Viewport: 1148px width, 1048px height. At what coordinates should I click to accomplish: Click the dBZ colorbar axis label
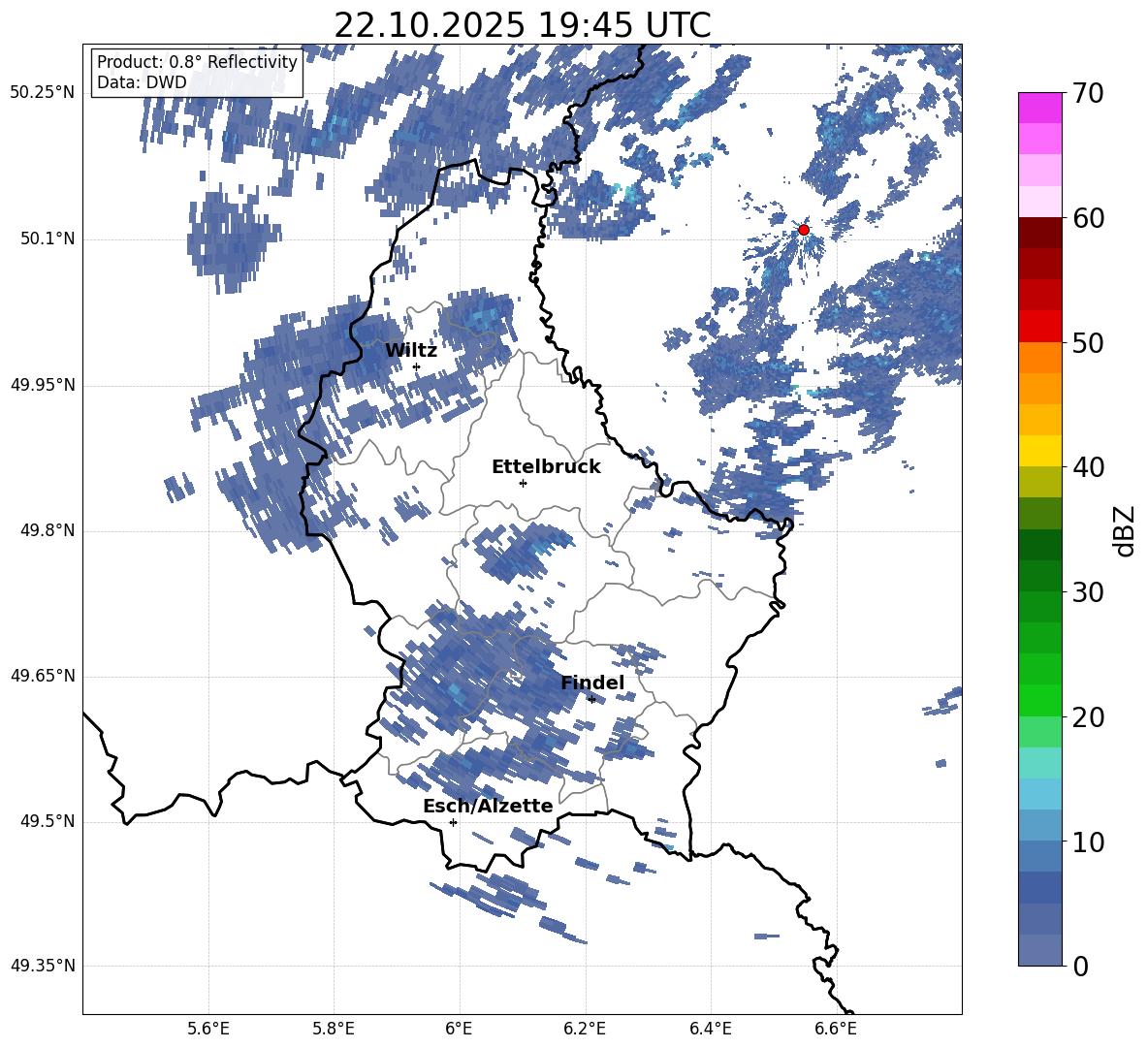(x=1126, y=531)
